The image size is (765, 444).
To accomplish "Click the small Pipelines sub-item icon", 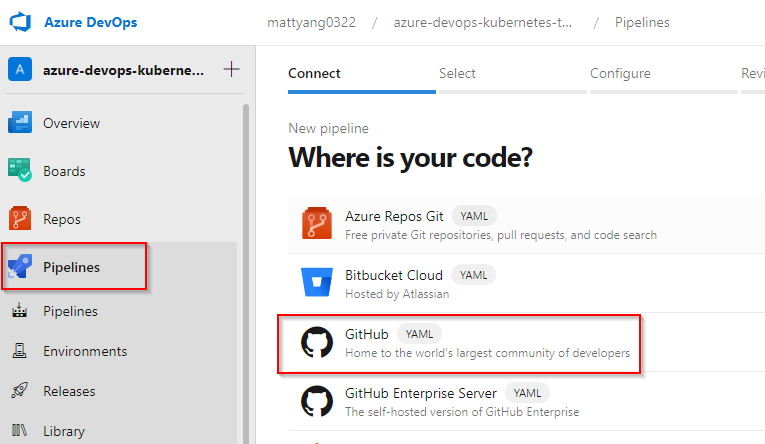I will (20, 310).
